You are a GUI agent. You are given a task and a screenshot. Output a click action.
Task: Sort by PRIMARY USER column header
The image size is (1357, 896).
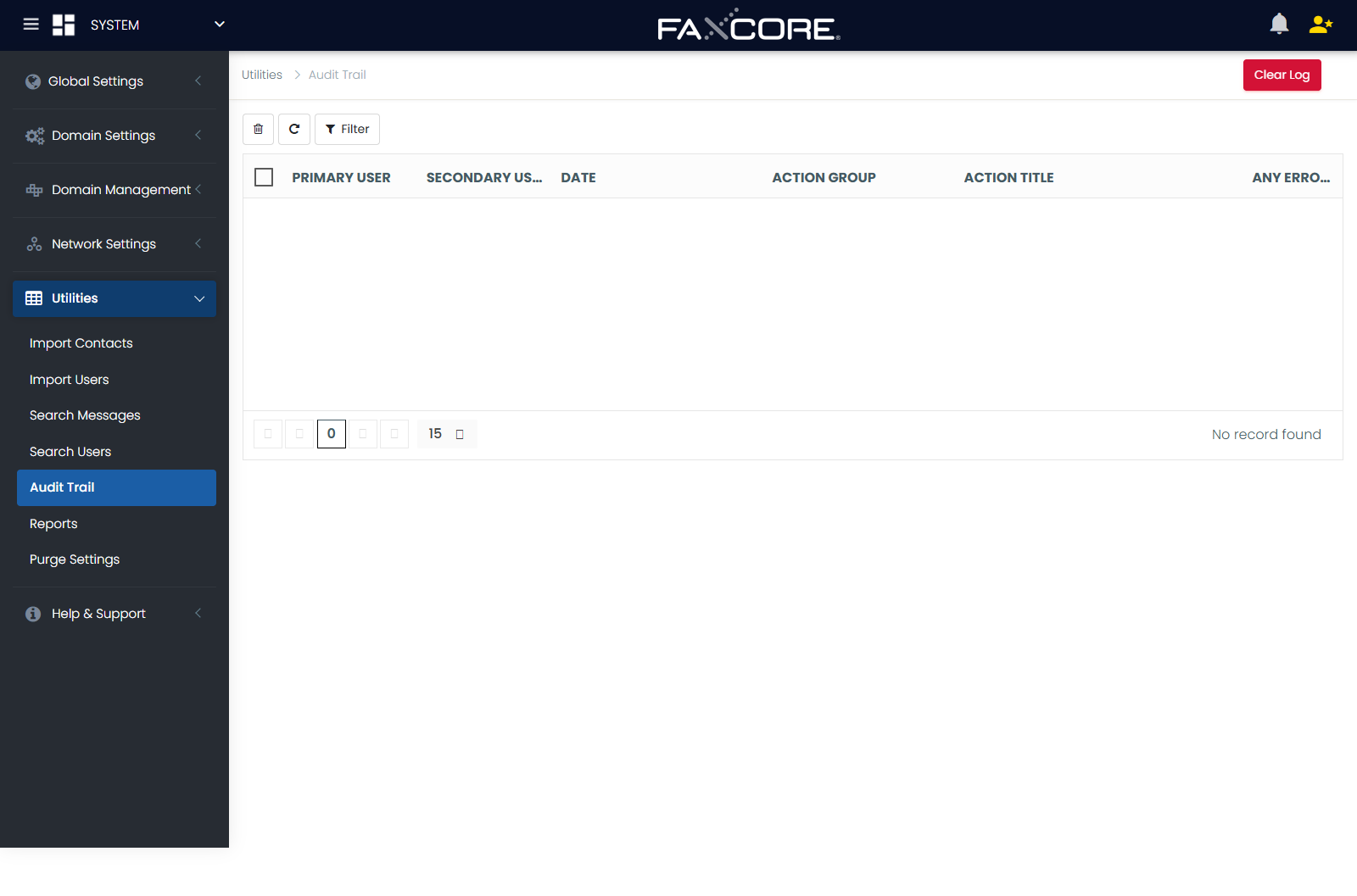pos(342,177)
